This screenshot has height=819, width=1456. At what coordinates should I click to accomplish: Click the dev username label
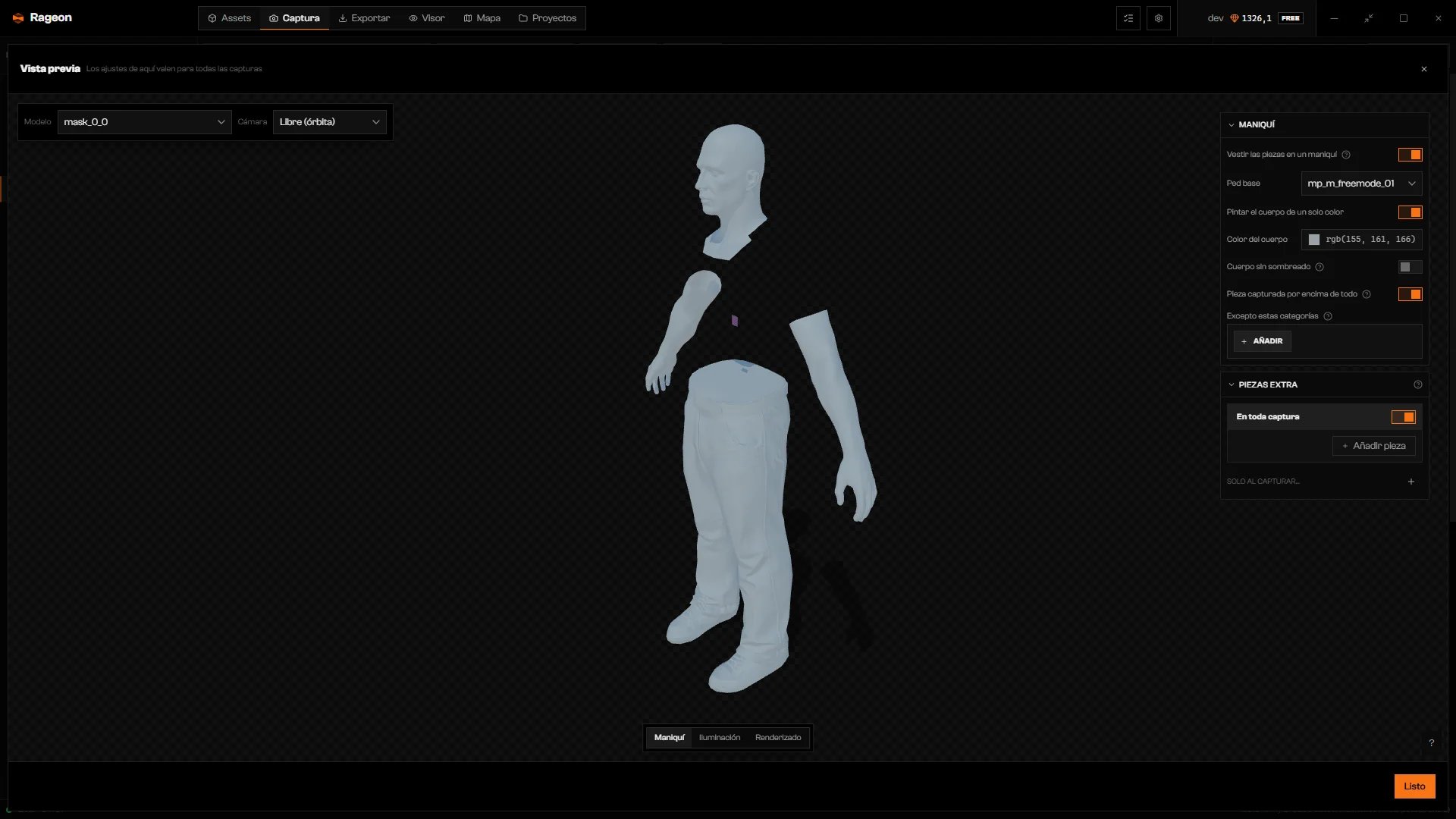(1216, 18)
